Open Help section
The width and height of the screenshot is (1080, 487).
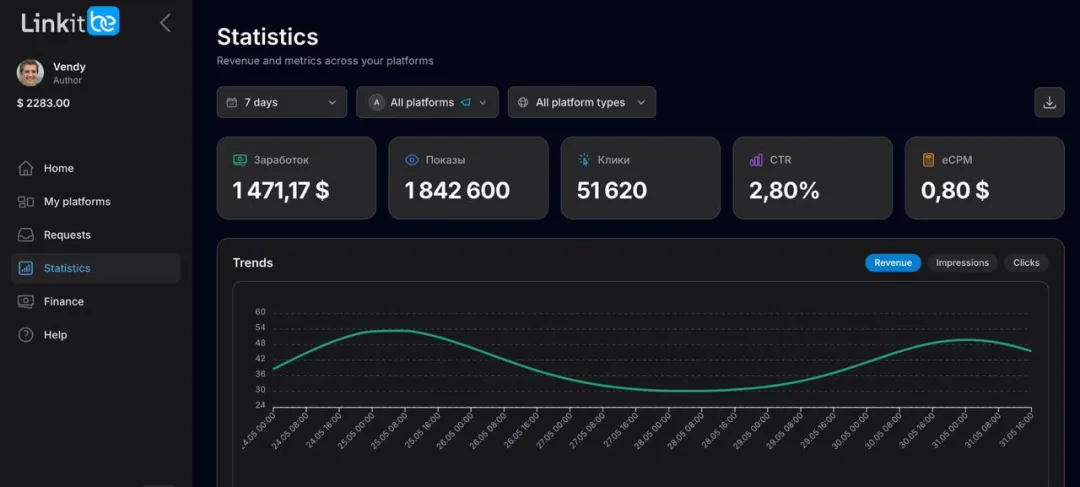pos(96,335)
